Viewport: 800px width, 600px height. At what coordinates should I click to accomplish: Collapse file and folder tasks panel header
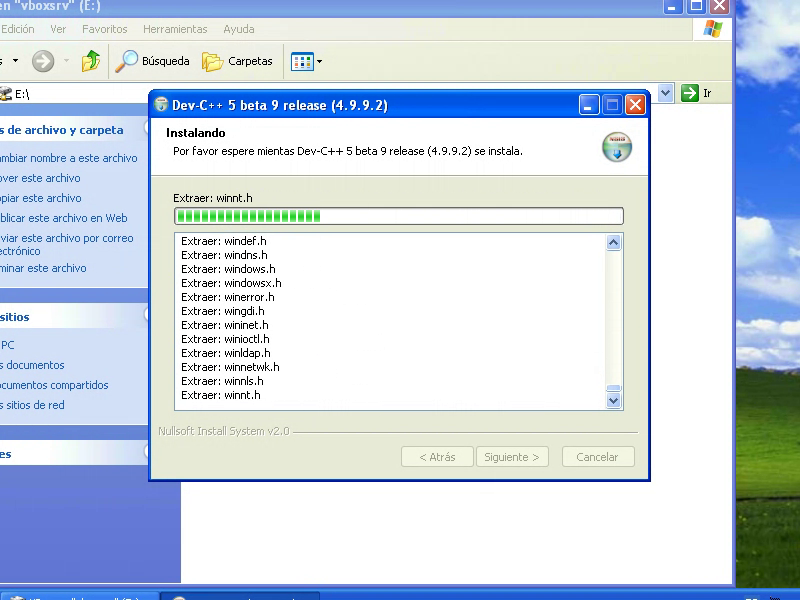point(74,130)
